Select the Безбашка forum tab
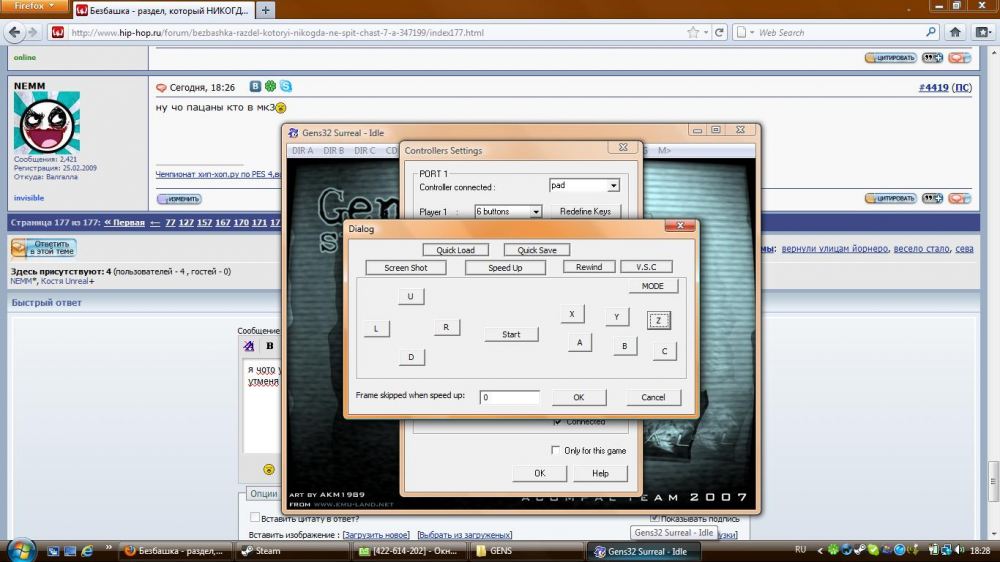The image size is (1000, 562). pos(163,10)
